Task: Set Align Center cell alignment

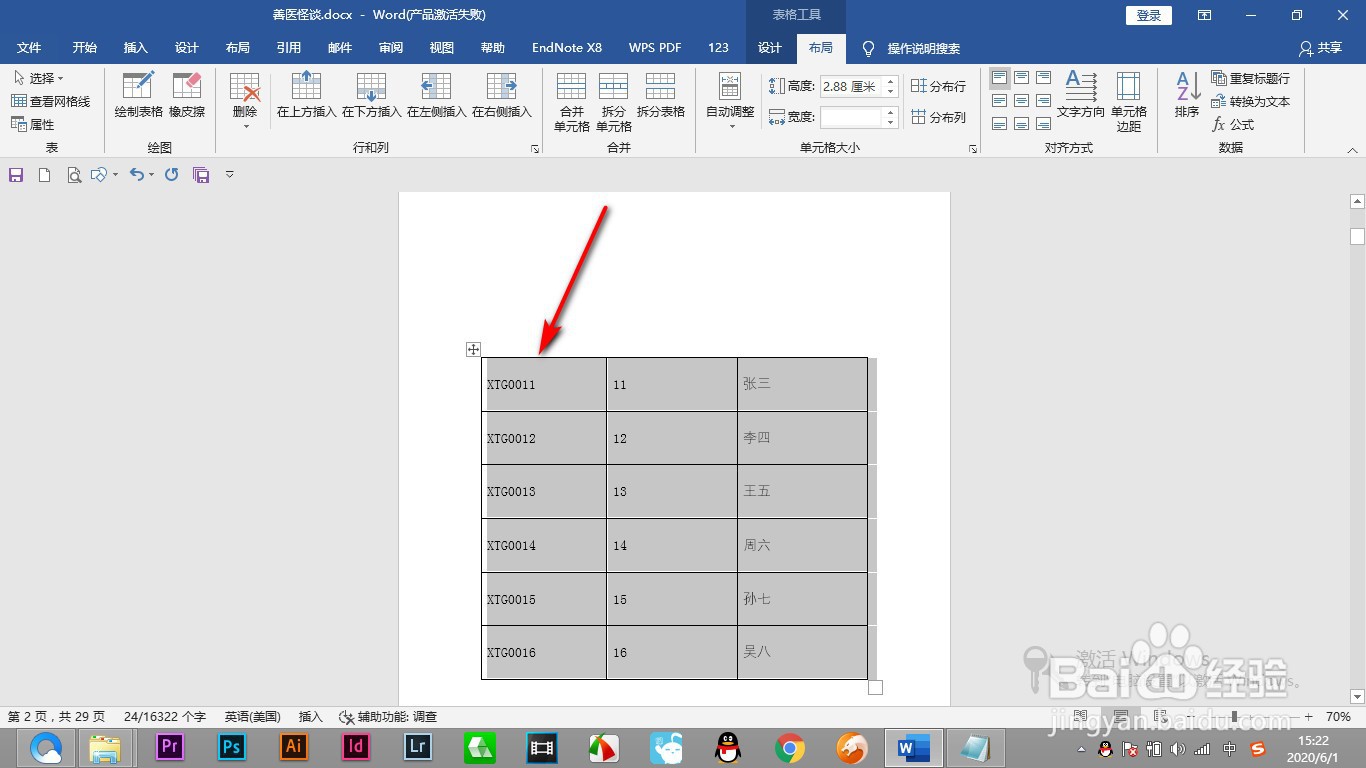Action: [1022, 101]
